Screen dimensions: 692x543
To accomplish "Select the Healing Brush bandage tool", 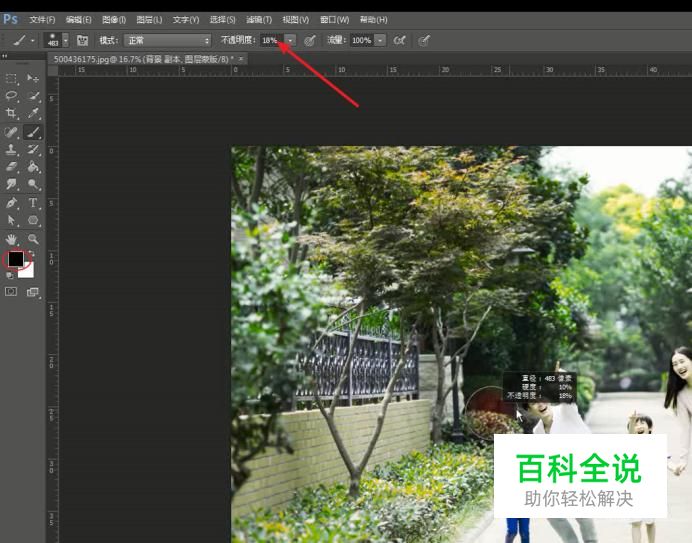I will click(11, 132).
